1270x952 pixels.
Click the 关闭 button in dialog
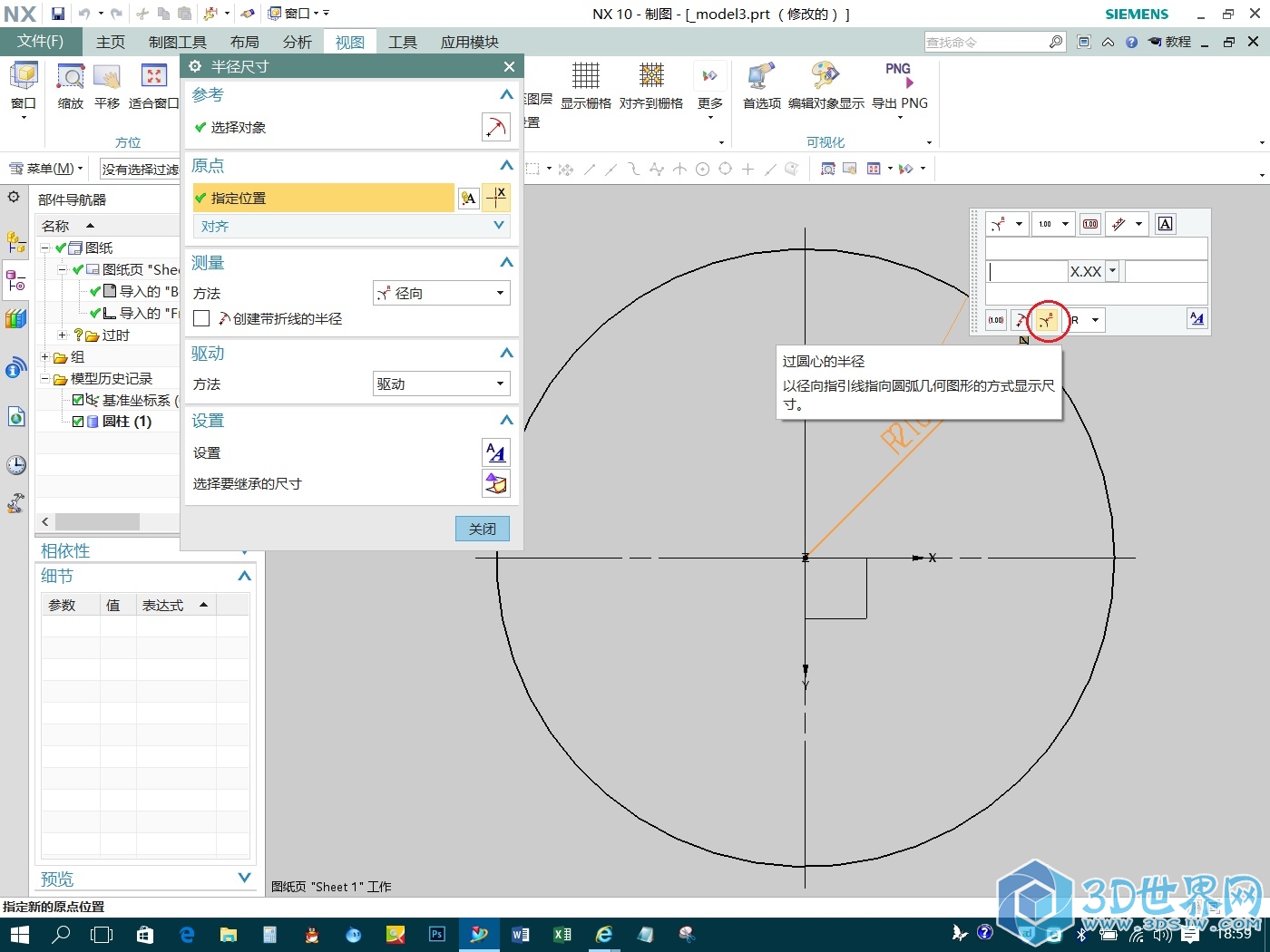point(483,529)
